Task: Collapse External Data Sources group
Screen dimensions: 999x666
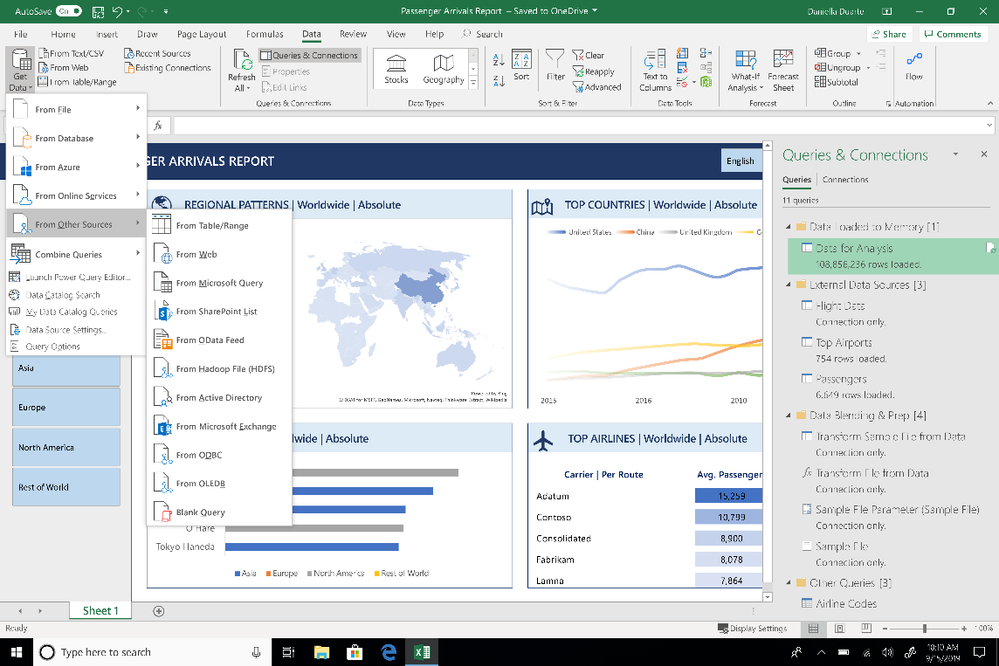Action: tap(788, 285)
